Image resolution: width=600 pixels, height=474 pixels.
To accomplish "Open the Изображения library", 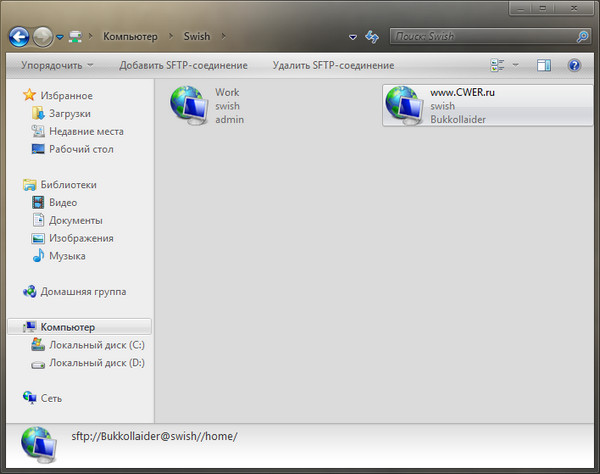I will pyautogui.click(x=81, y=238).
